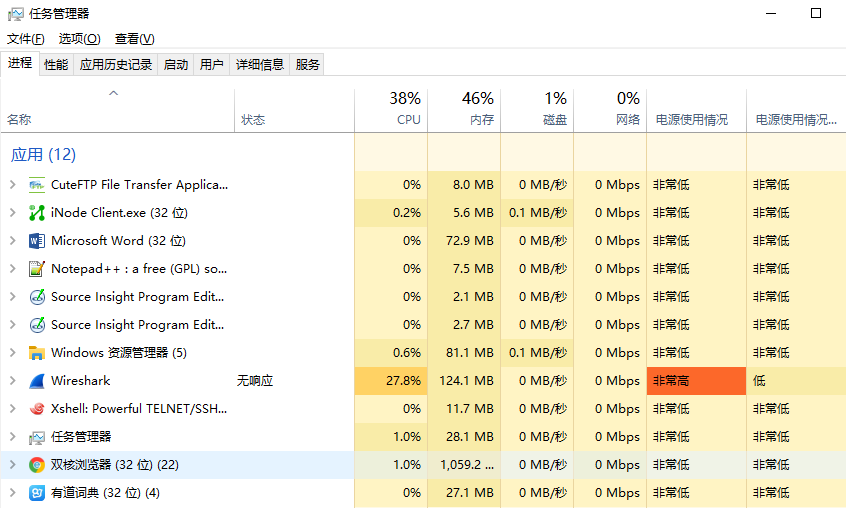Expand the Windows 资源管理器 (5) group
846x508 pixels.
13,353
